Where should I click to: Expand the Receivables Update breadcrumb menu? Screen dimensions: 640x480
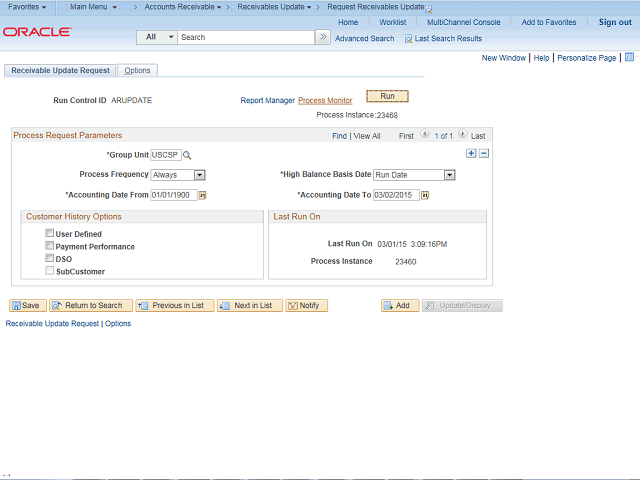[274, 7]
